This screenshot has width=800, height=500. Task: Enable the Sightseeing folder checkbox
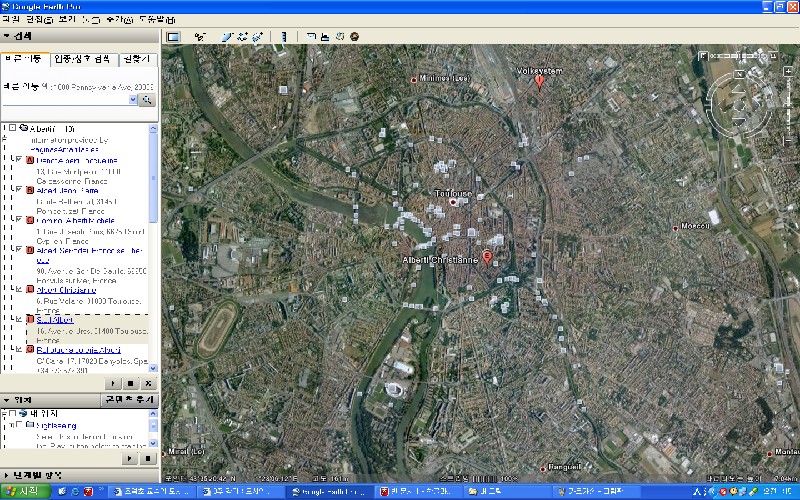[x=18, y=425]
